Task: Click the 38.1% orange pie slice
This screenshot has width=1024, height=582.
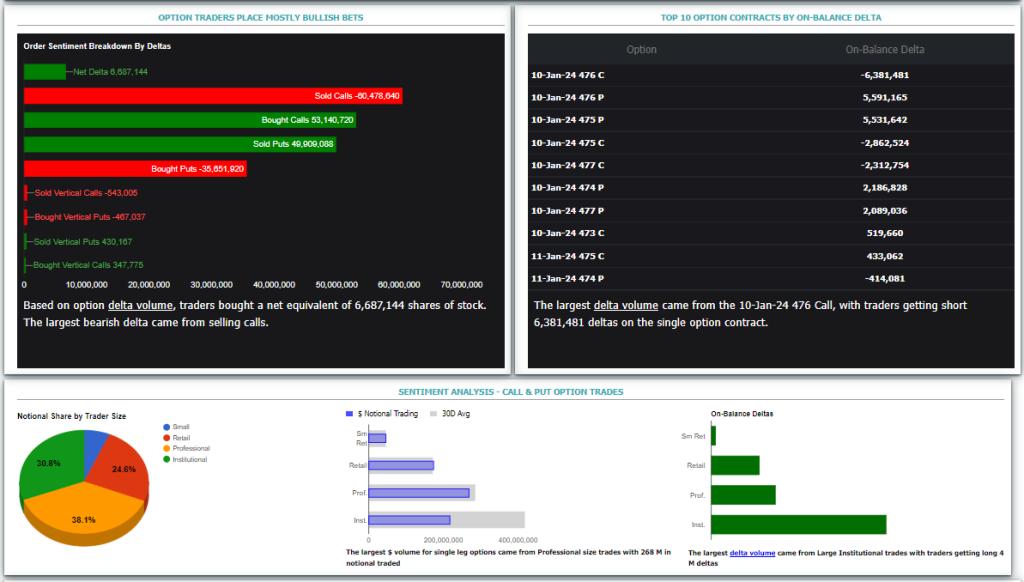Action: pyautogui.click(x=84, y=516)
